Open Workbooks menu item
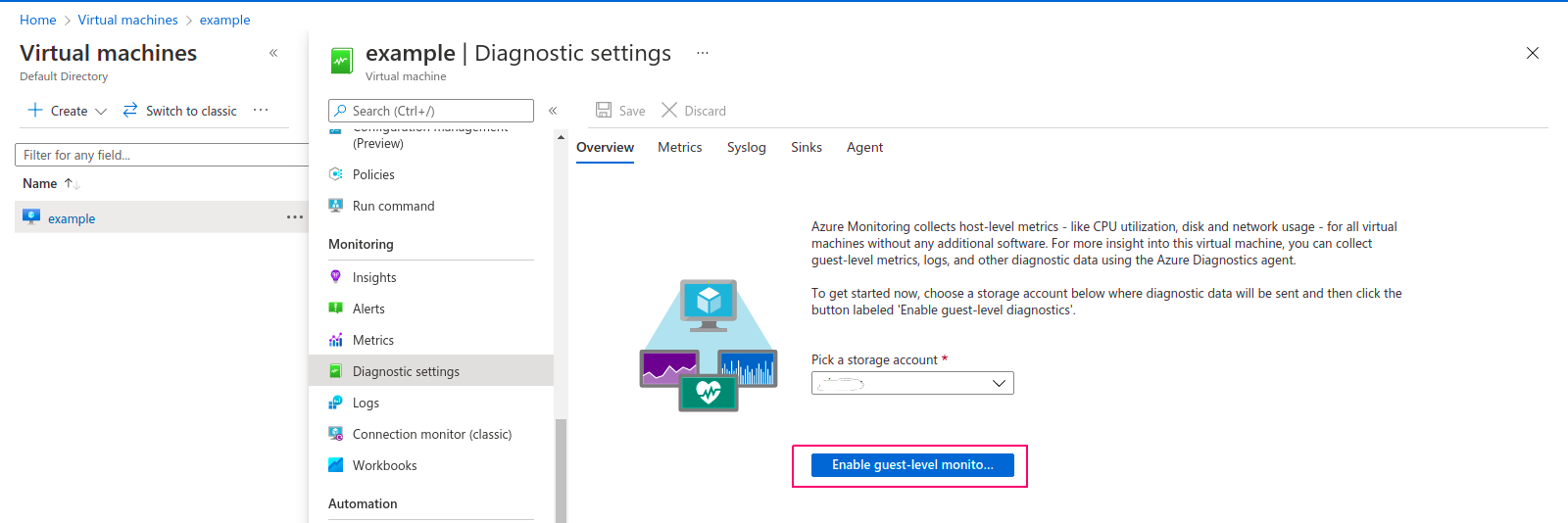Image resolution: width=1568 pixels, height=523 pixels. (x=384, y=465)
